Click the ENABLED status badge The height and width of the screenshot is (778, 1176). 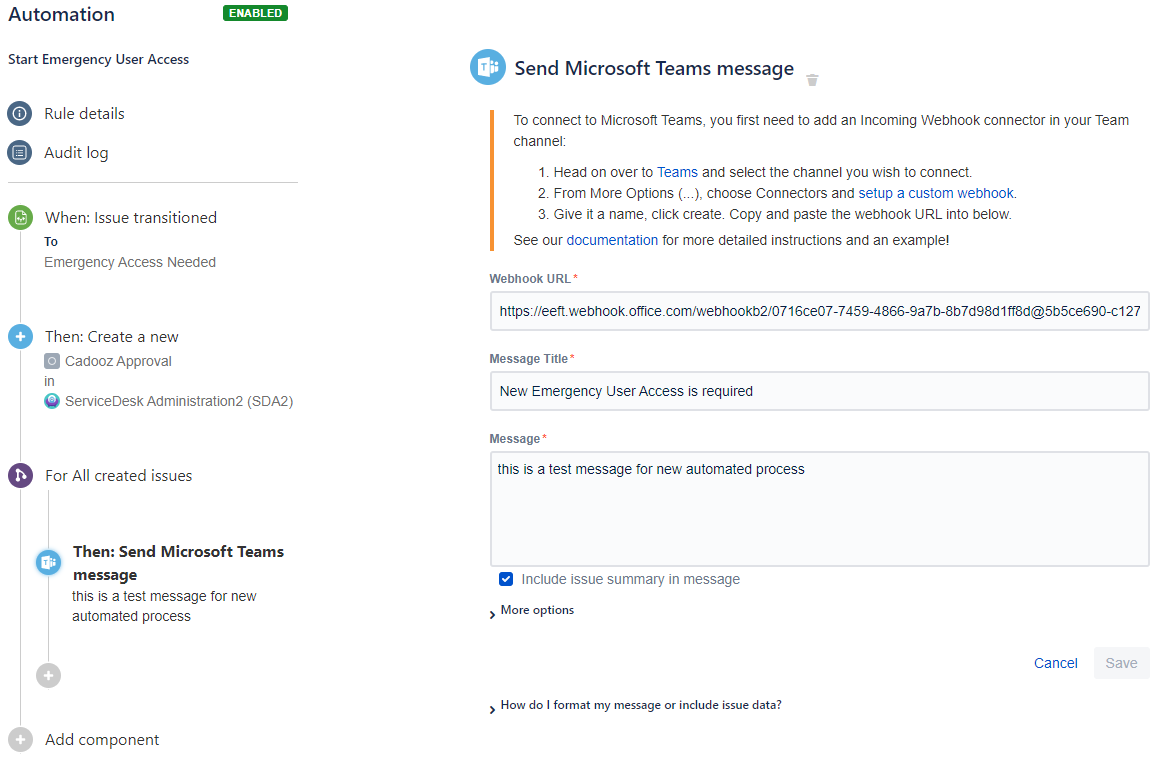[x=256, y=13]
